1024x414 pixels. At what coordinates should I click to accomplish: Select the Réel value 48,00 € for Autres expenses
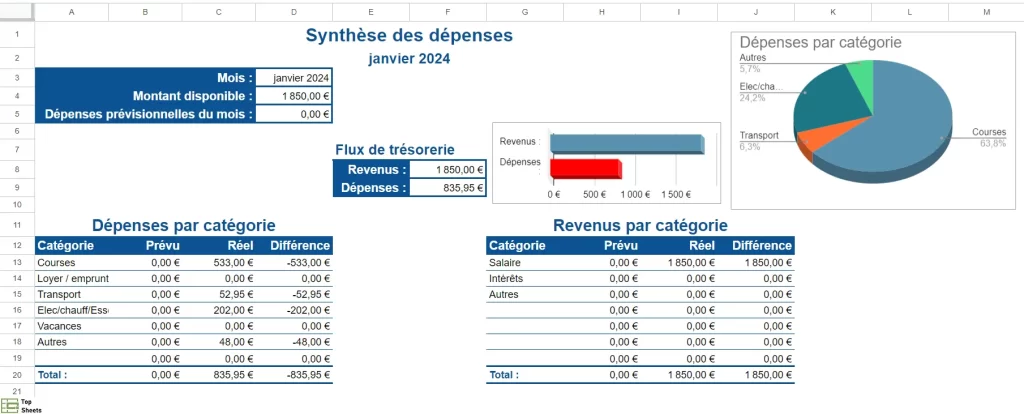point(219,342)
